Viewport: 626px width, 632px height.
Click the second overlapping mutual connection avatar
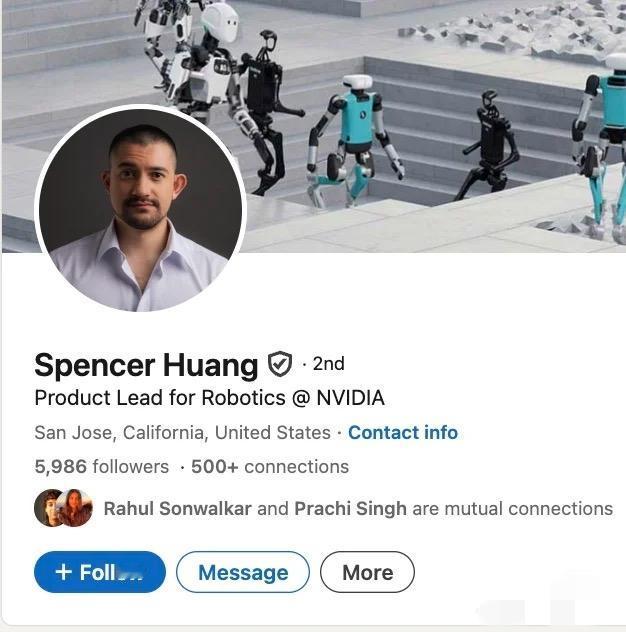(x=75, y=508)
